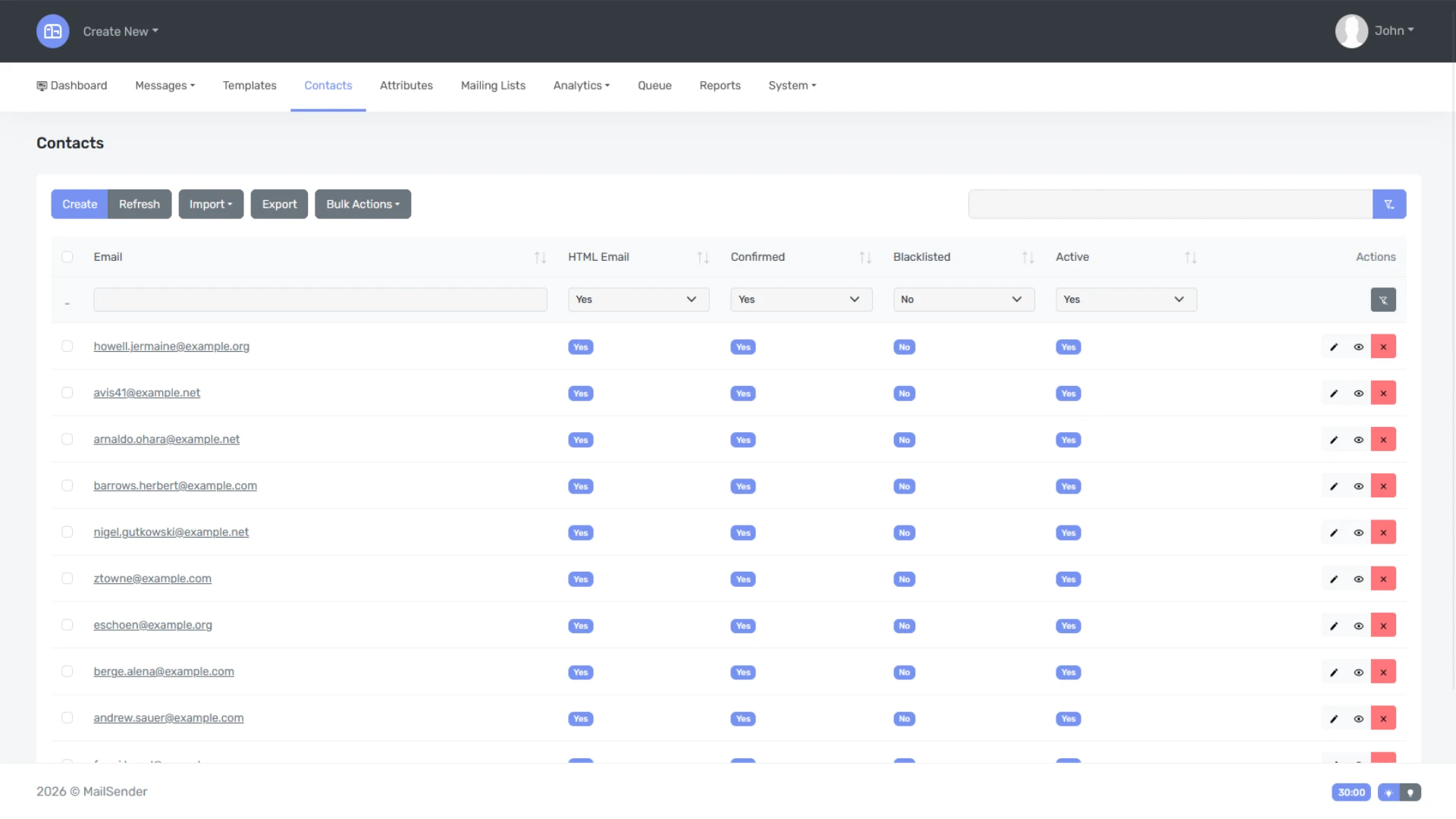Delete contact avis41@example.net
1456x819 pixels.
click(x=1382, y=393)
